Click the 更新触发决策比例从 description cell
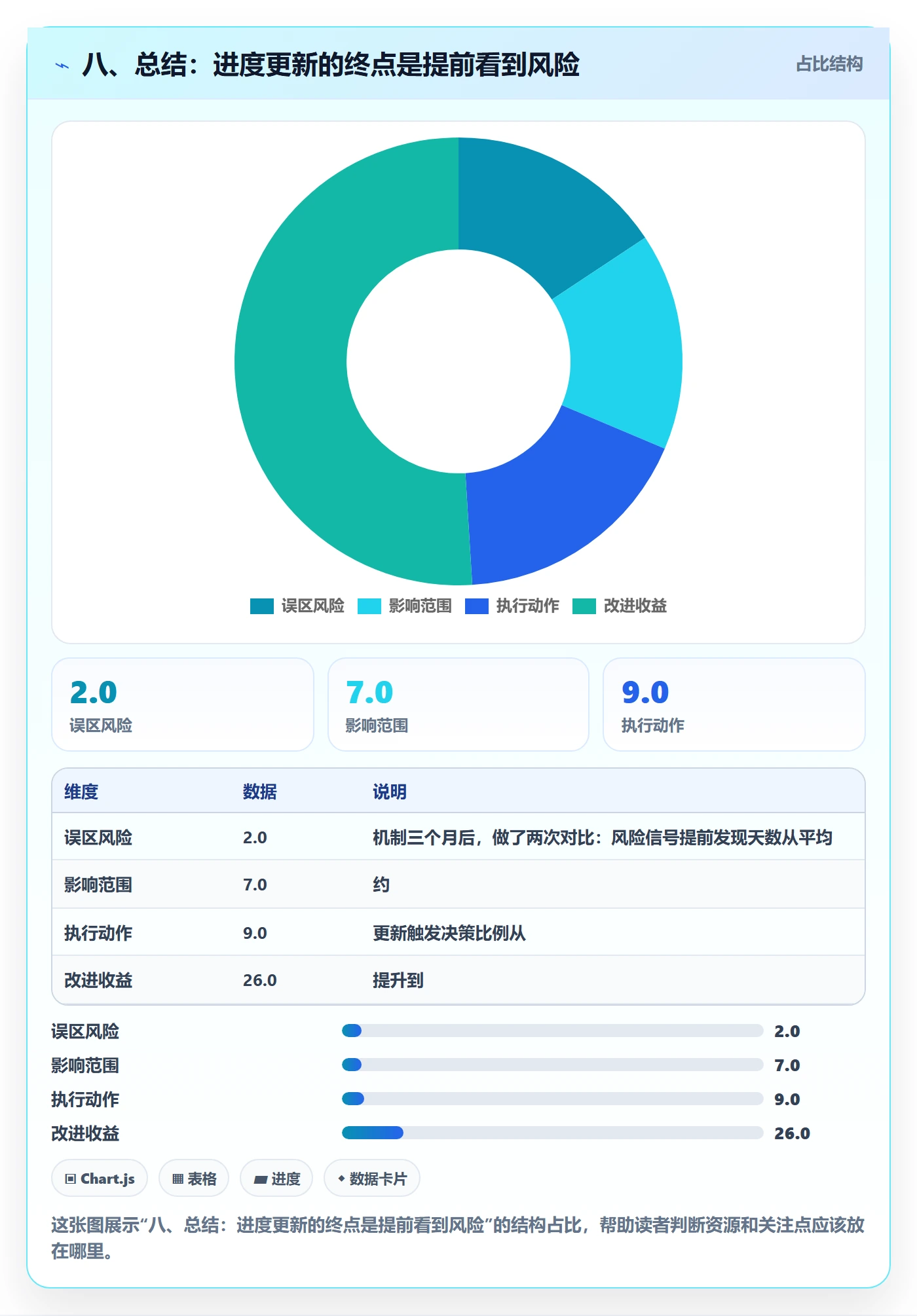 [x=449, y=933]
